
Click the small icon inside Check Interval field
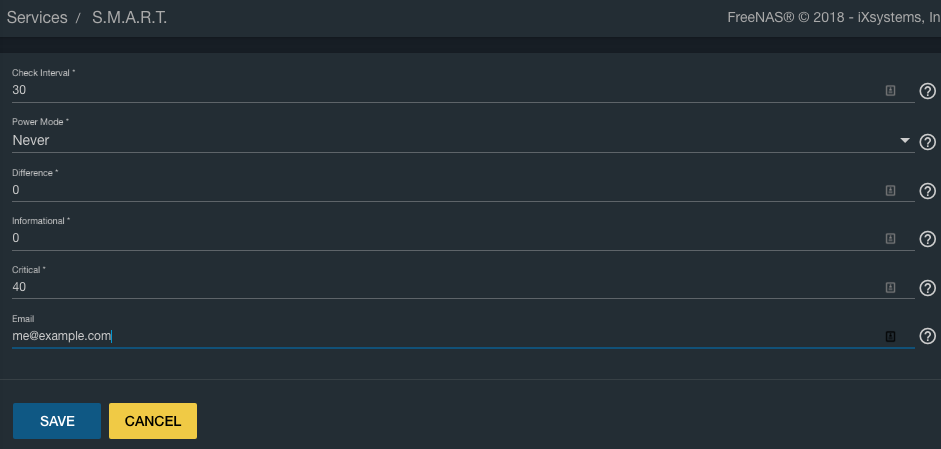[x=890, y=90]
